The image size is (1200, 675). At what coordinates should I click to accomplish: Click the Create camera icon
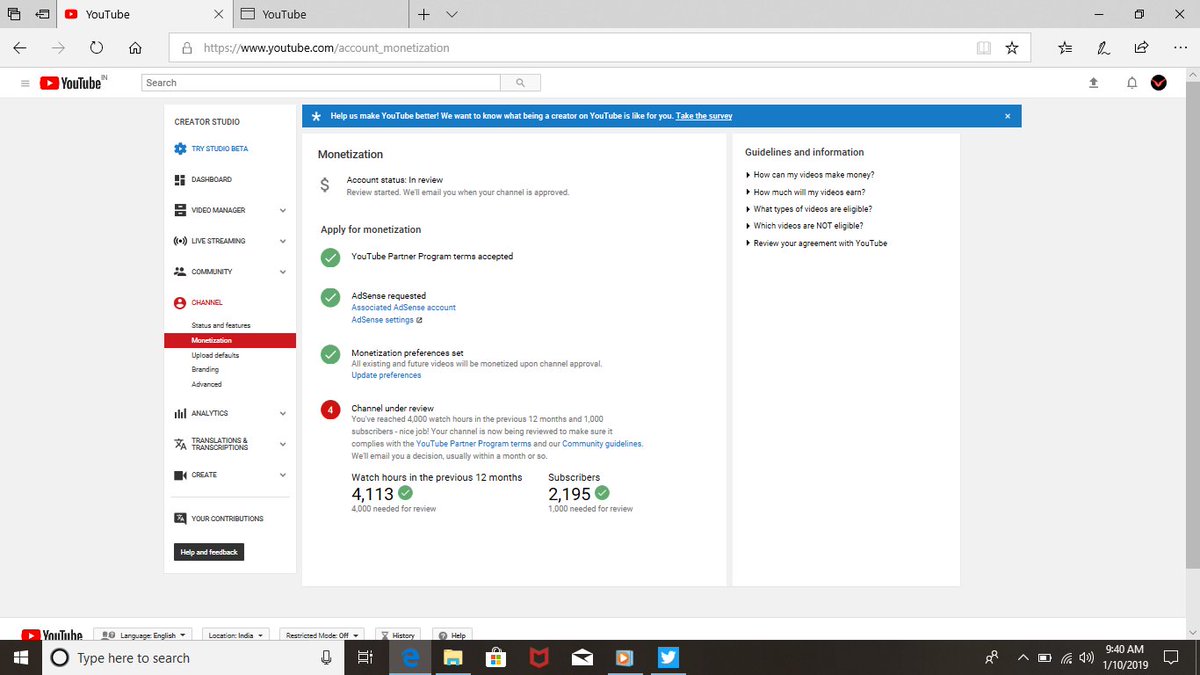tap(180, 475)
